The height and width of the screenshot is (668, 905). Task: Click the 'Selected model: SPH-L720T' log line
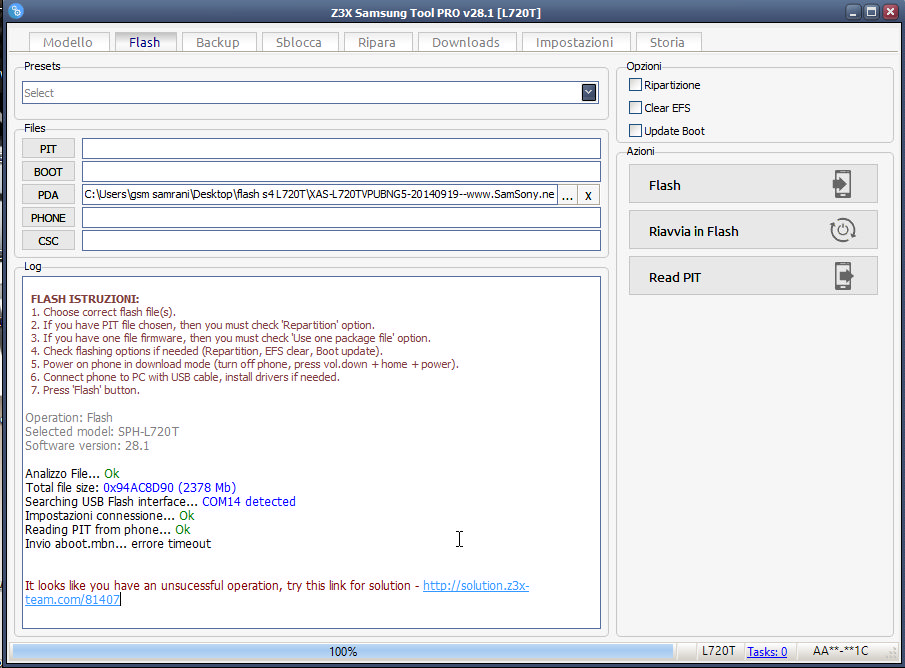click(x=102, y=431)
